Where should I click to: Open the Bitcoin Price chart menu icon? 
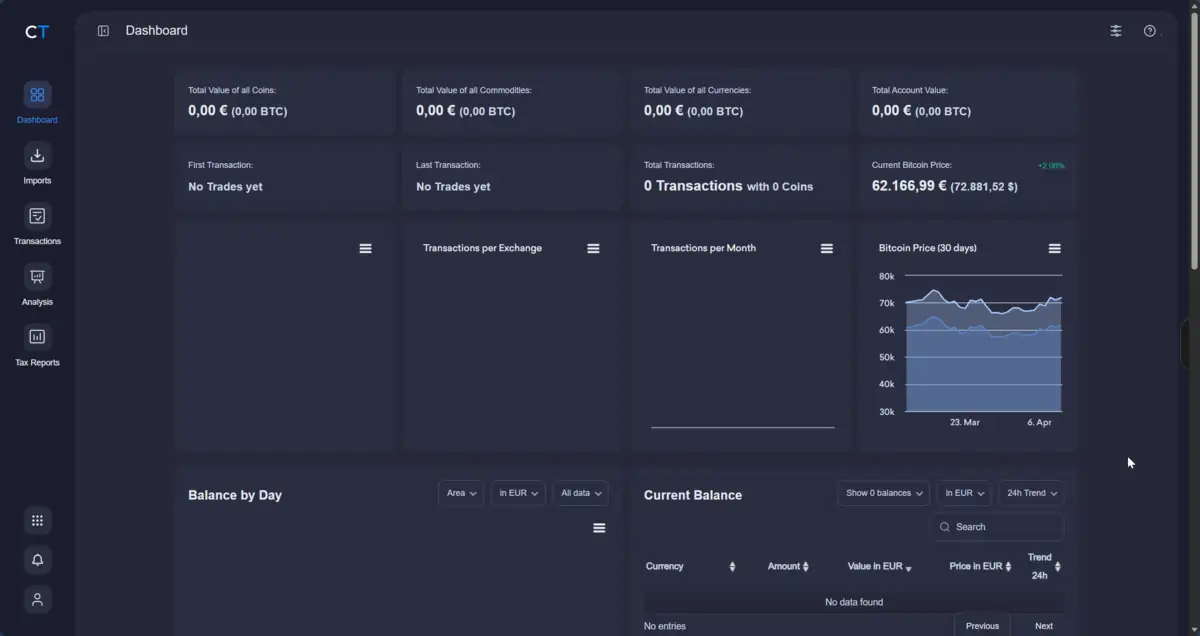pyautogui.click(x=1054, y=247)
